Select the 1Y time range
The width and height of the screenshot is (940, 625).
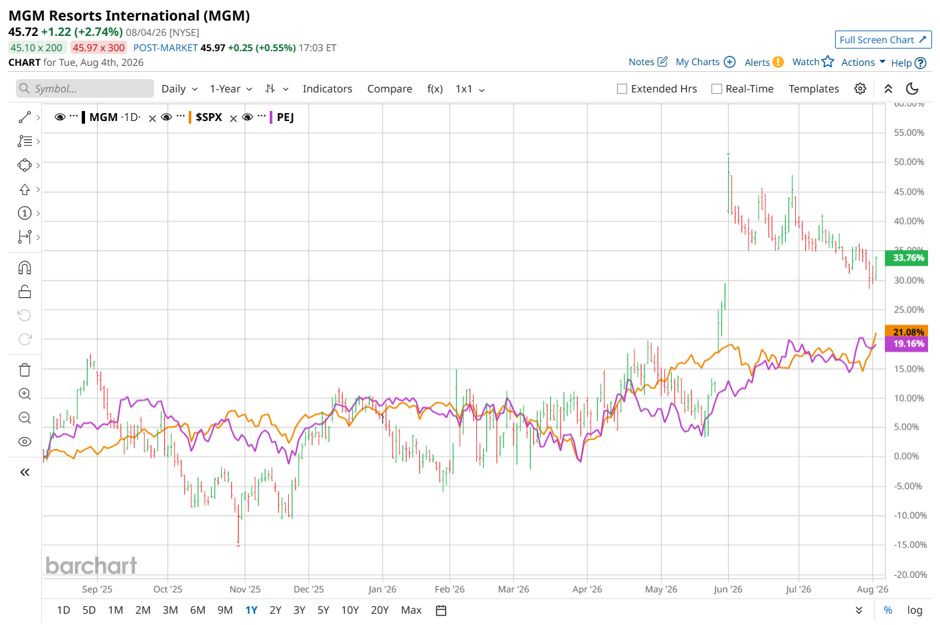click(251, 610)
